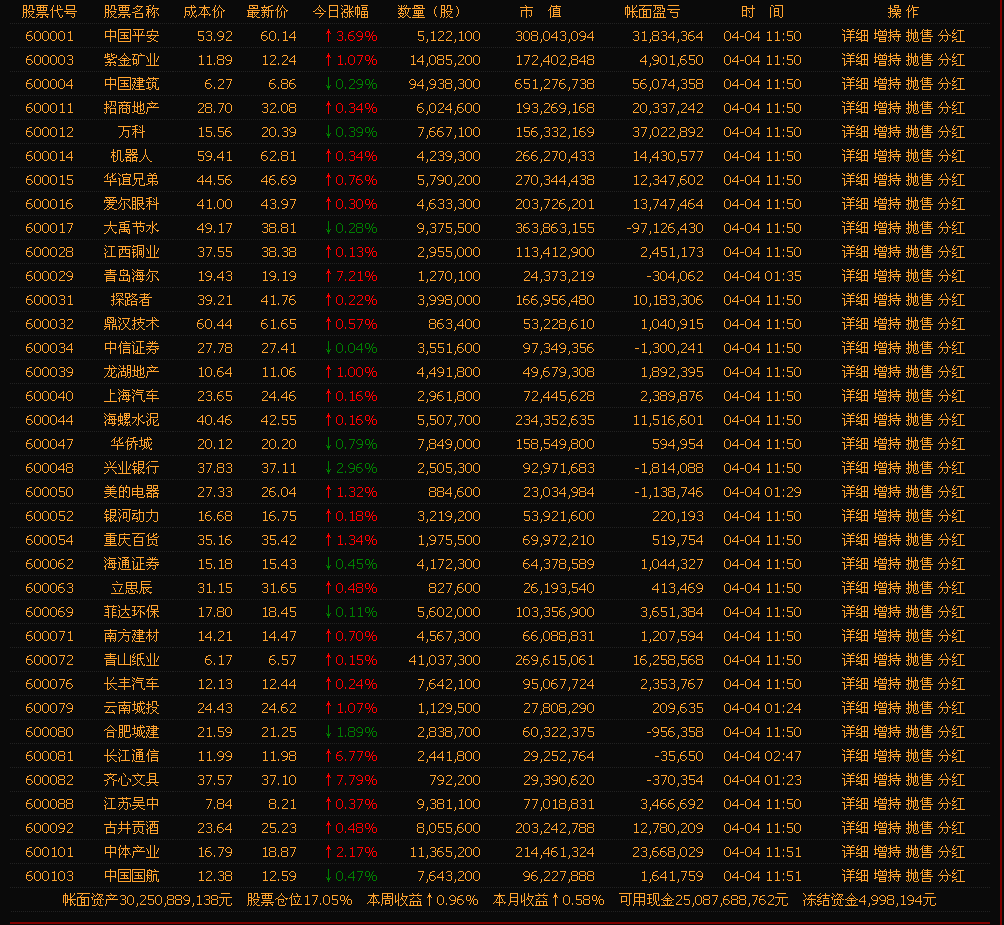Click 帐面资产 total in status bar
Image resolution: width=1004 pixels, height=925 pixels.
147,901
